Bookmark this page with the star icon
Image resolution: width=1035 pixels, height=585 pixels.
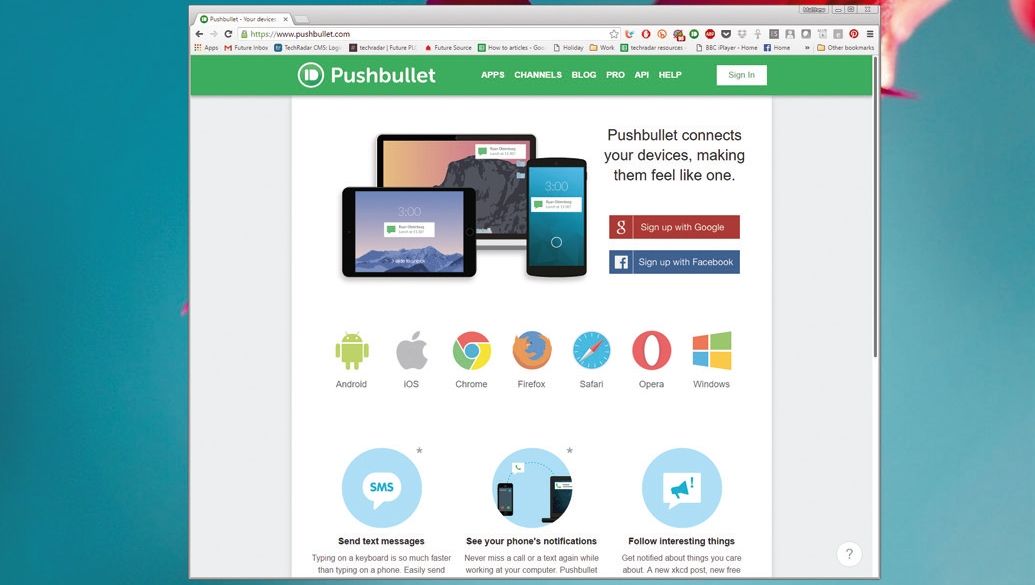tap(614, 34)
